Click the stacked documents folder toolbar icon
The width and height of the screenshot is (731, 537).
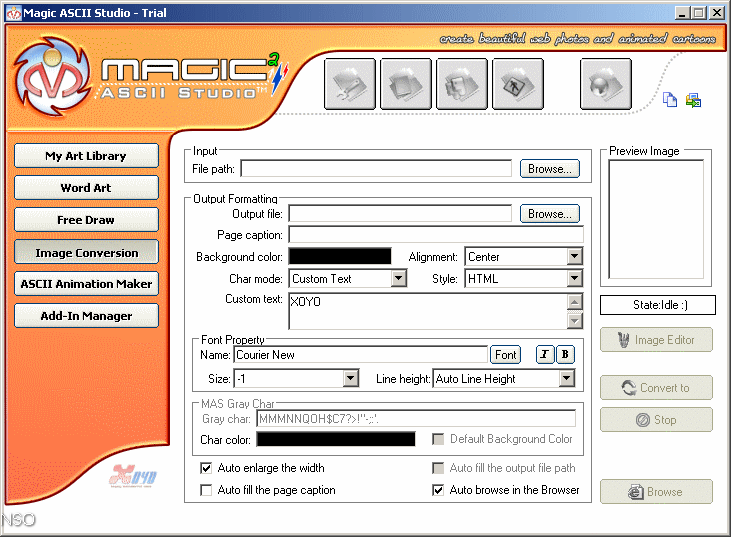pos(406,84)
